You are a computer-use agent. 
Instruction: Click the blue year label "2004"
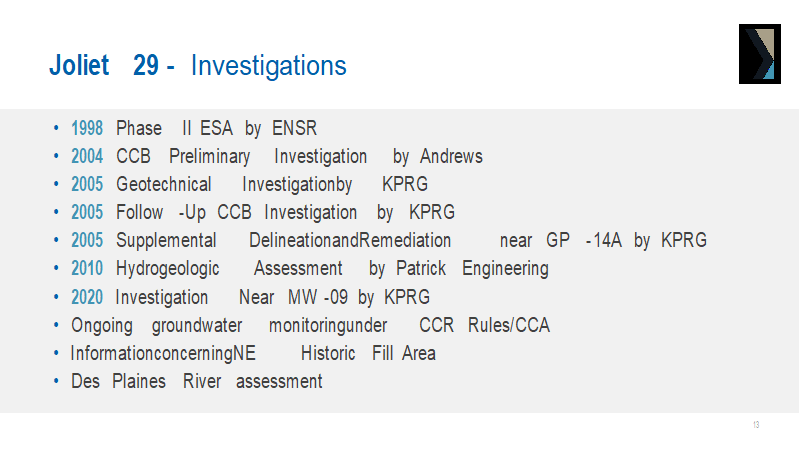tap(87, 156)
